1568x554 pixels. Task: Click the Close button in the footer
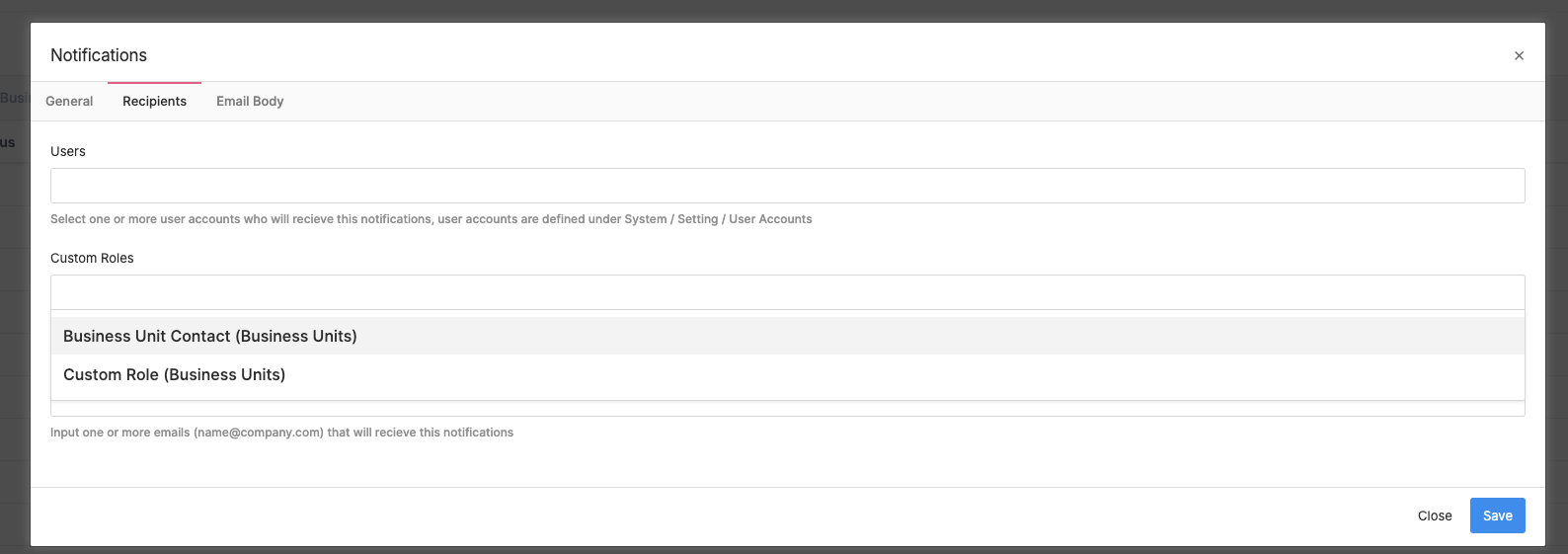click(1434, 515)
